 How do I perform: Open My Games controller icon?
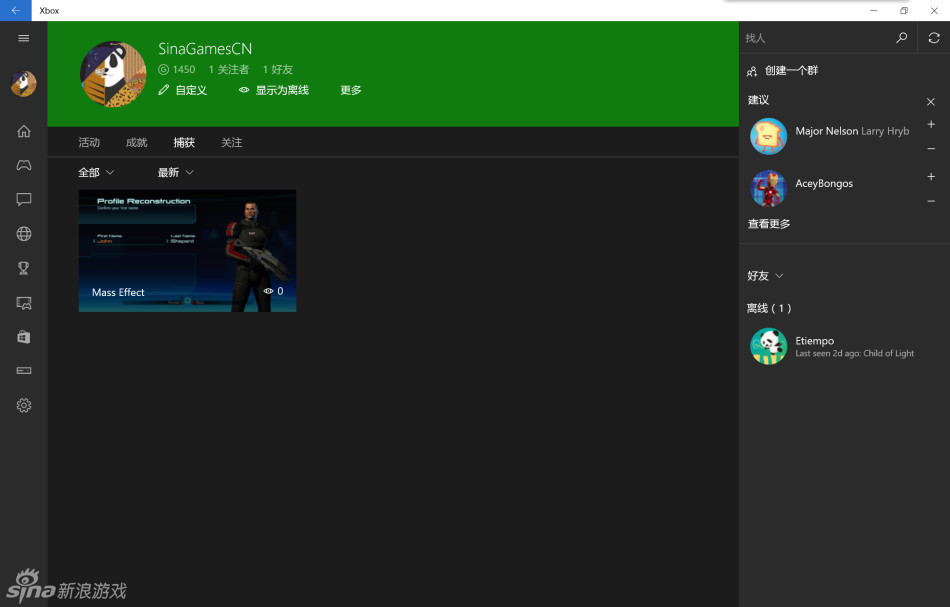pos(24,165)
